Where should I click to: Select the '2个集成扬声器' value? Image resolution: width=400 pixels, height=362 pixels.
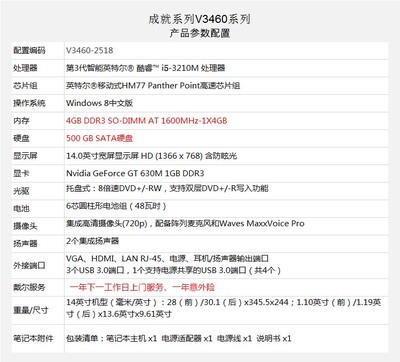[93, 241]
